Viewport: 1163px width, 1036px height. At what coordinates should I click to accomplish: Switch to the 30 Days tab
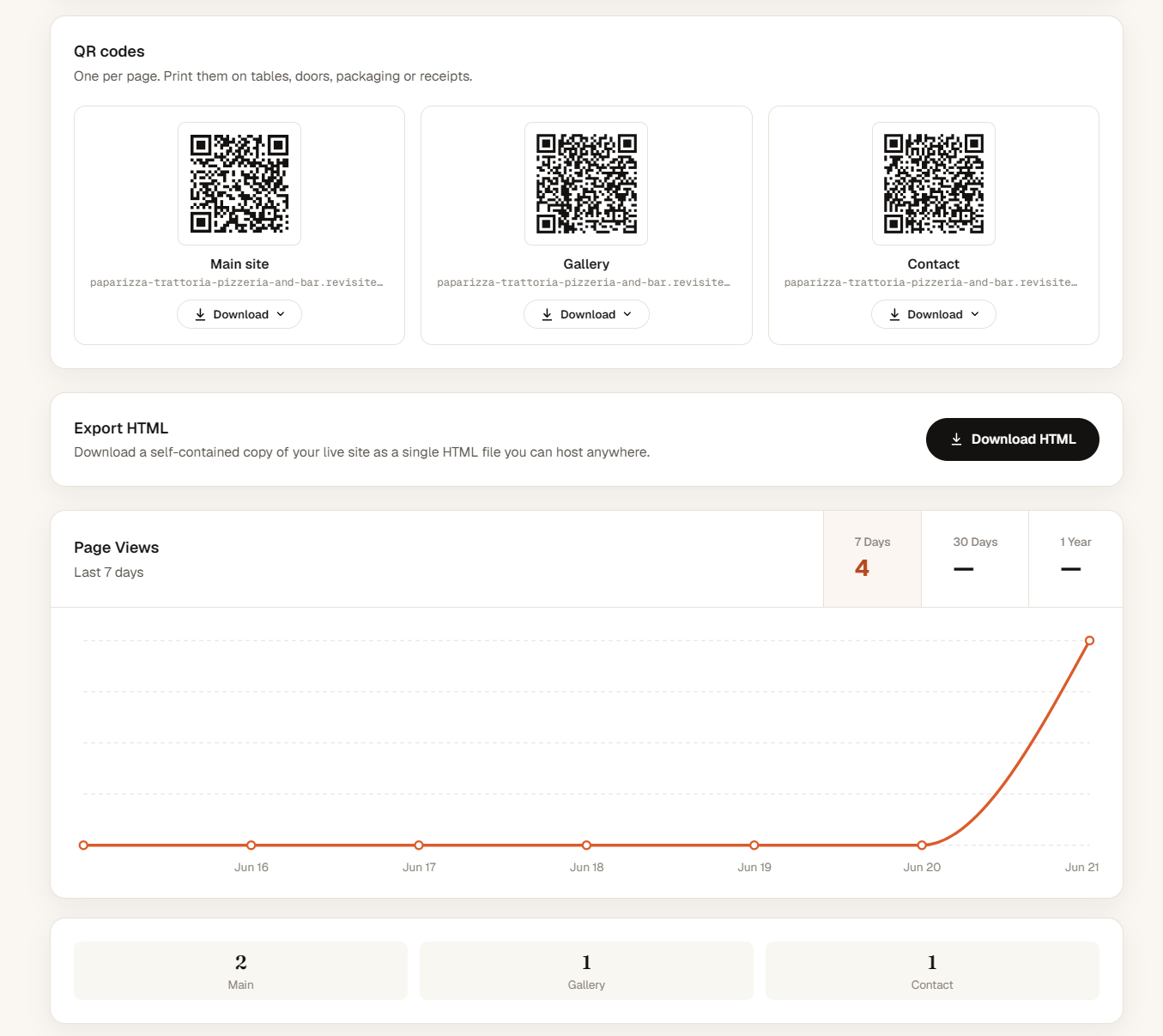tap(975, 559)
